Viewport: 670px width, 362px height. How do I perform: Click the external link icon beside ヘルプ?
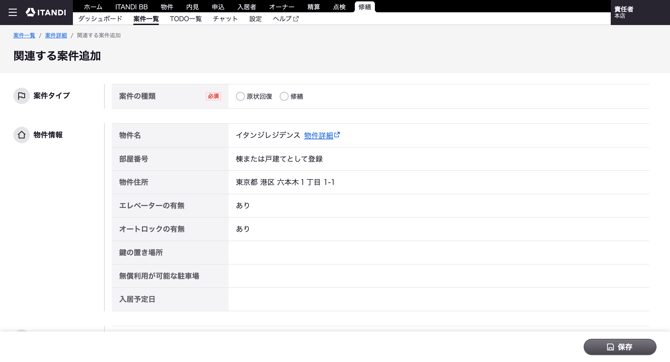click(x=296, y=19)
